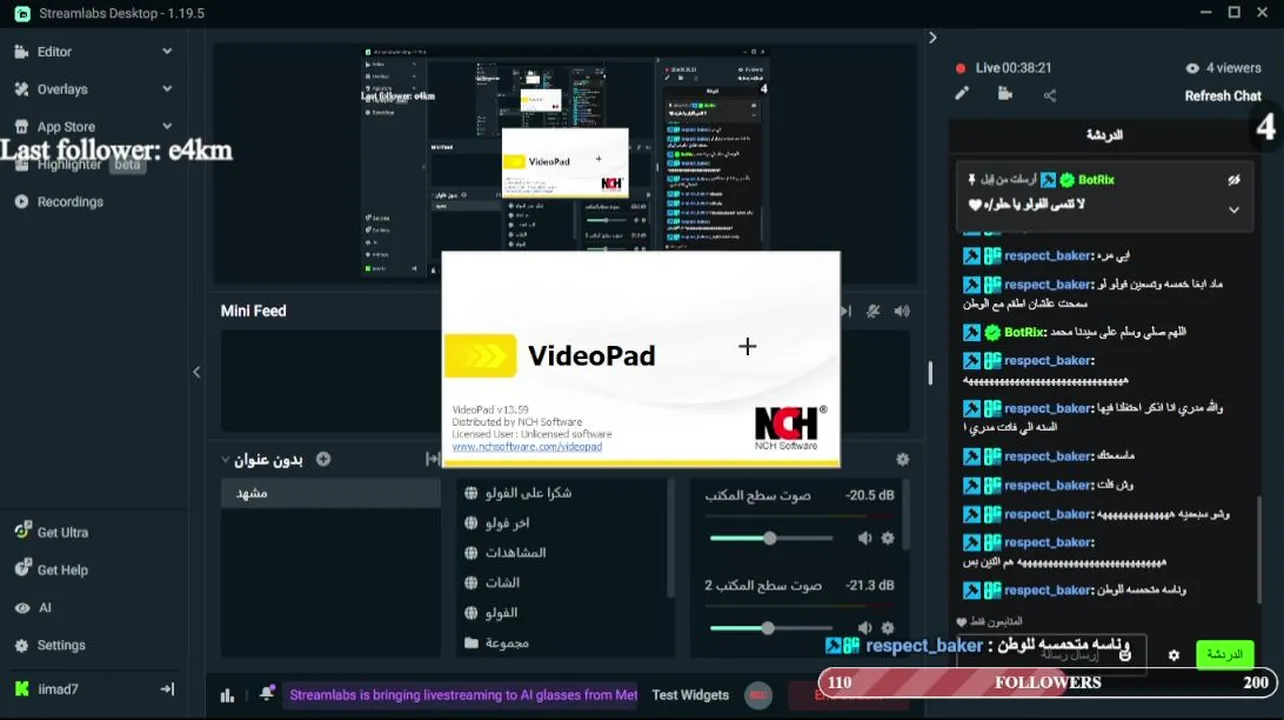
Task: Open the notifications bell icon
Action: click(267, 693)
